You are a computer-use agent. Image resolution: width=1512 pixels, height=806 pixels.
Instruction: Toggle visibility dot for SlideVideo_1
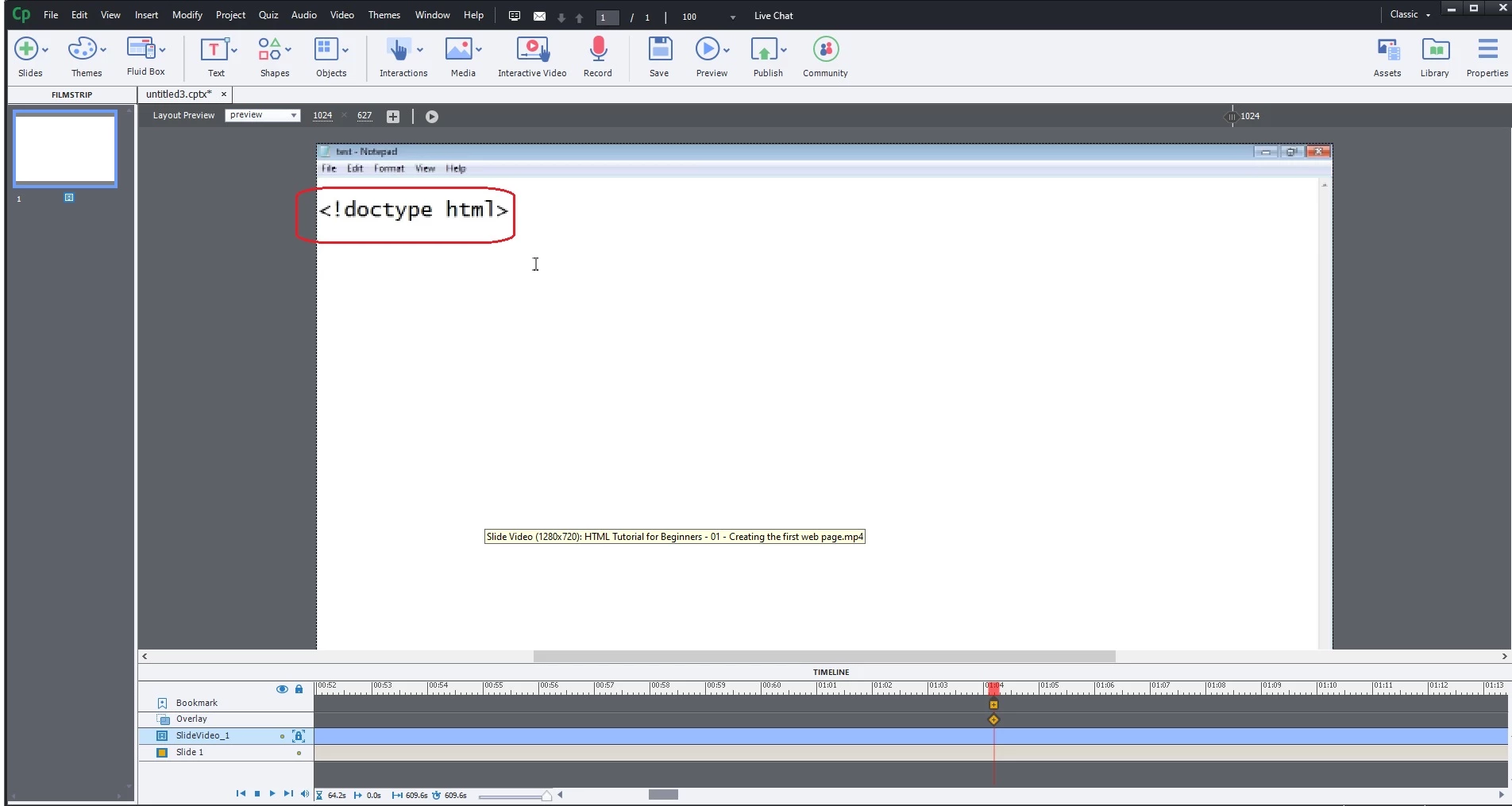[282, 736]
